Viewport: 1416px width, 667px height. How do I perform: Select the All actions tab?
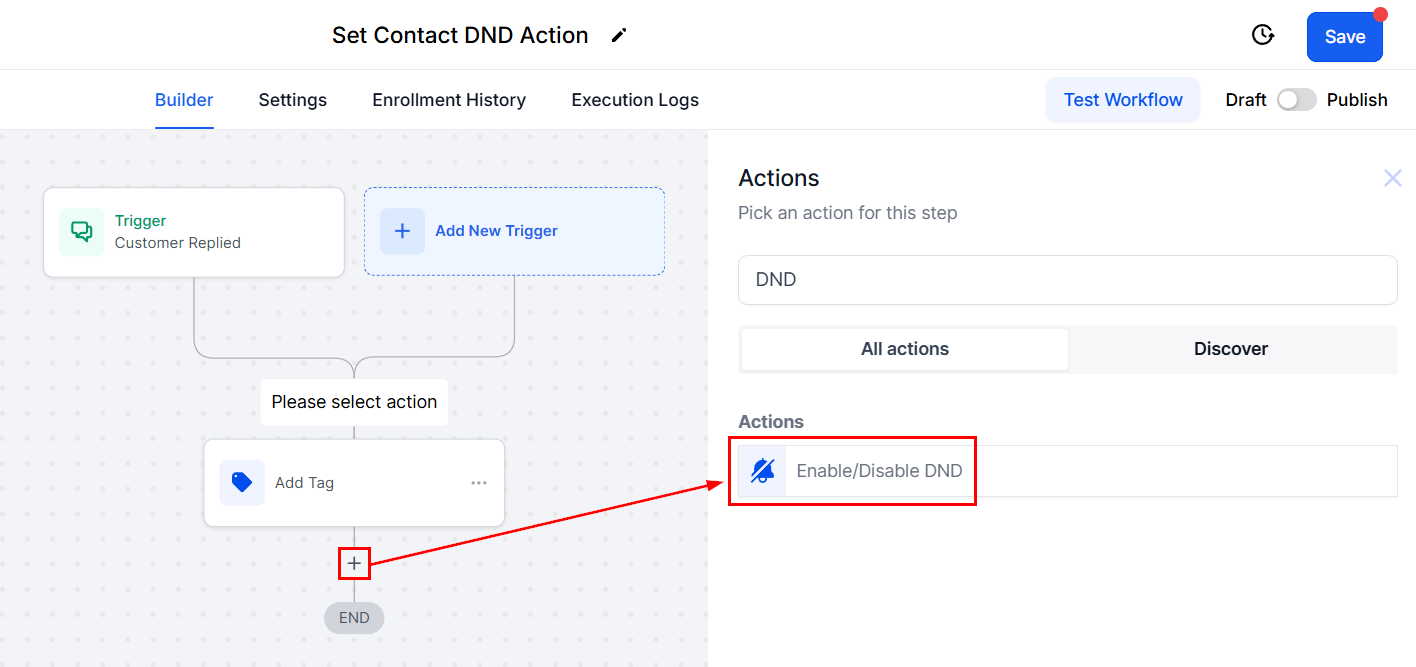pos(905,349)
